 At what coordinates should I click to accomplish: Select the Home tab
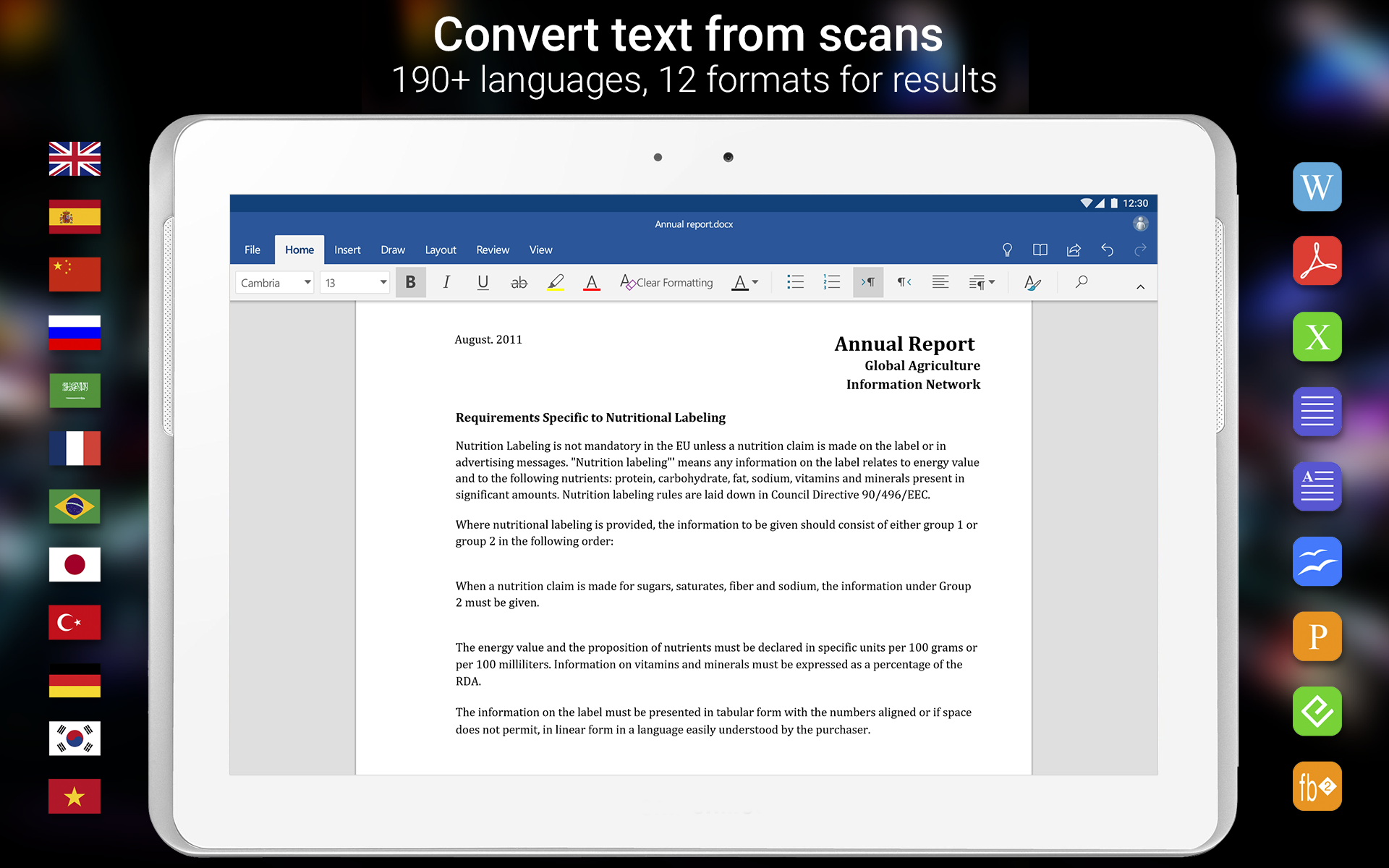(299, 250)
